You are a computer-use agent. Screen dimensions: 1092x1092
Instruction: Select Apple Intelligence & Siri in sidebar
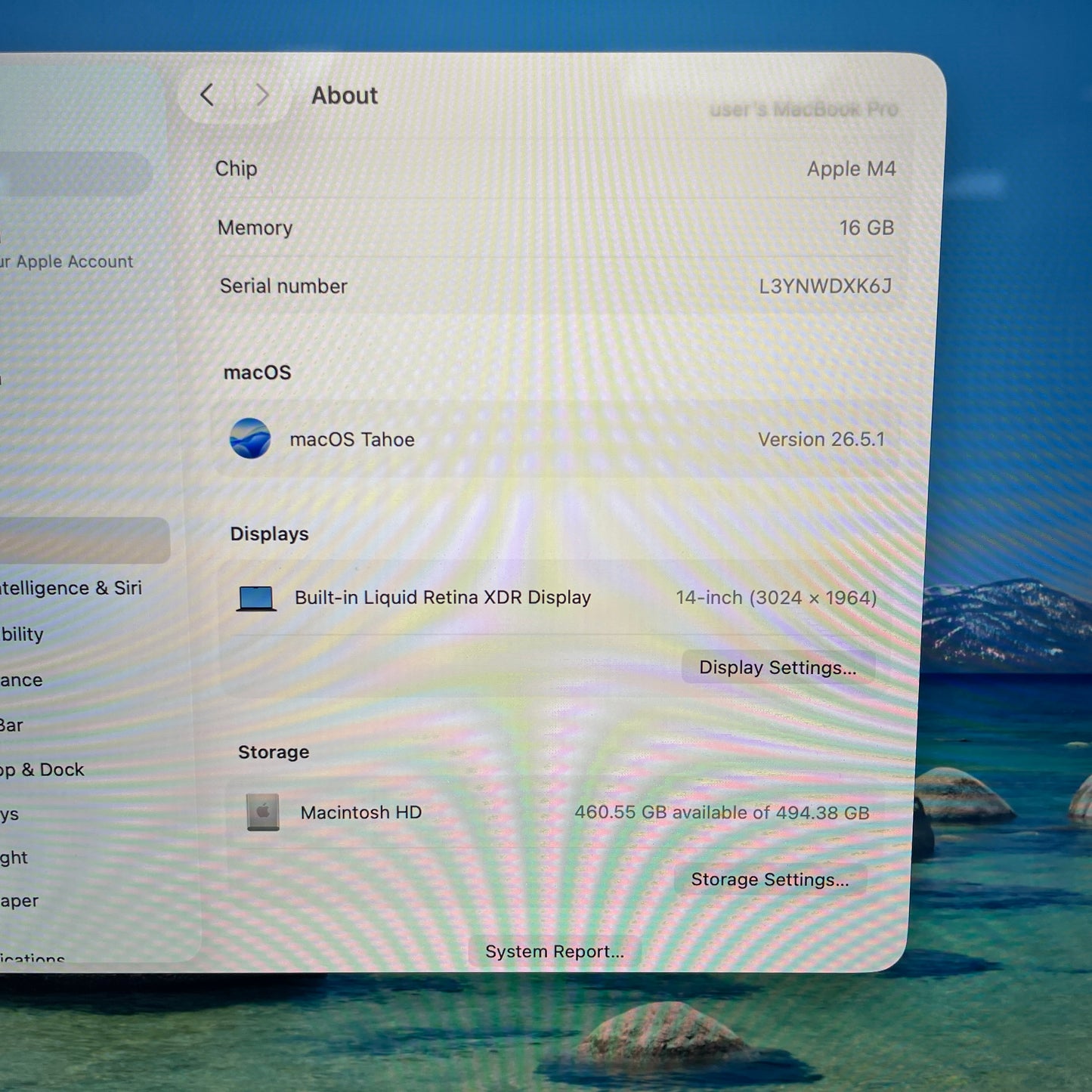70,588
